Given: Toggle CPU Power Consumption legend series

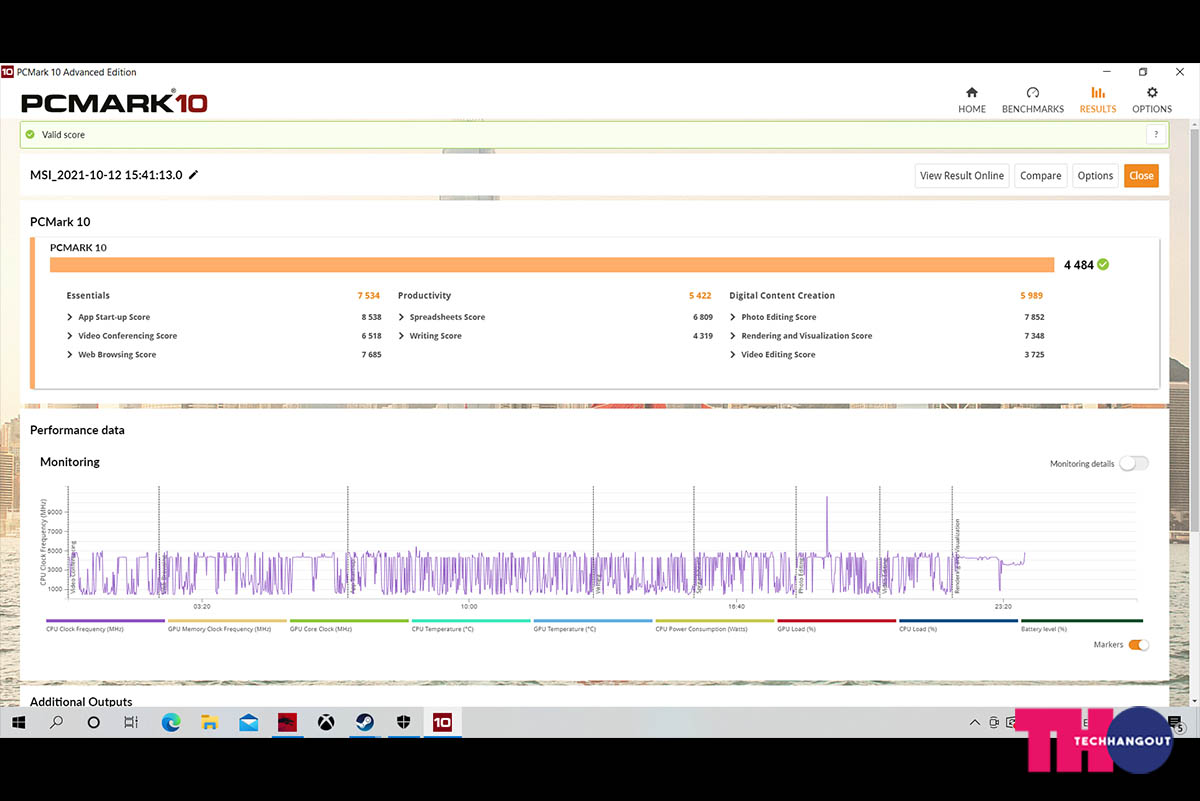Looking at the screenshot, I should 715,625.
